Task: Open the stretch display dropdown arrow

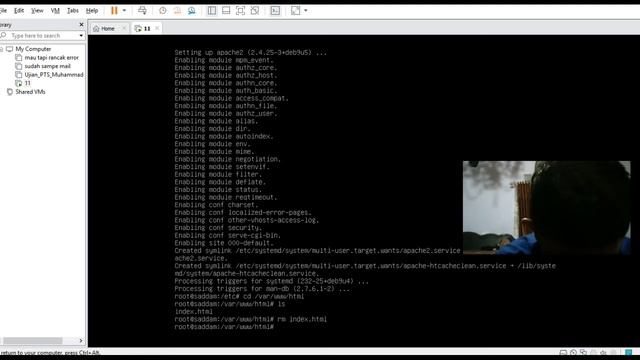Action: pos(306,11)
